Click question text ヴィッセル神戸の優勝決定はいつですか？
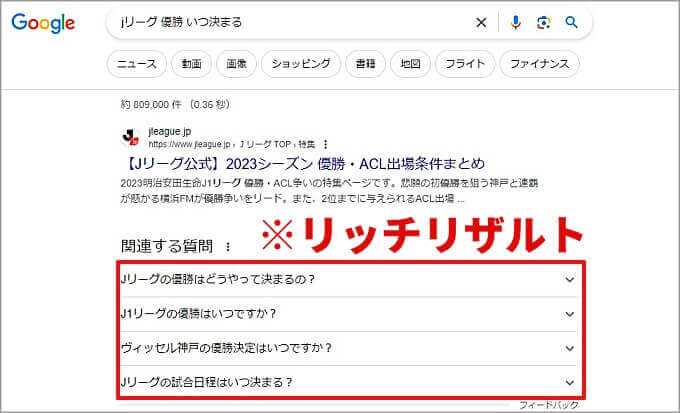This screenshot has height=413, width=680. click(x=226, y=348)
